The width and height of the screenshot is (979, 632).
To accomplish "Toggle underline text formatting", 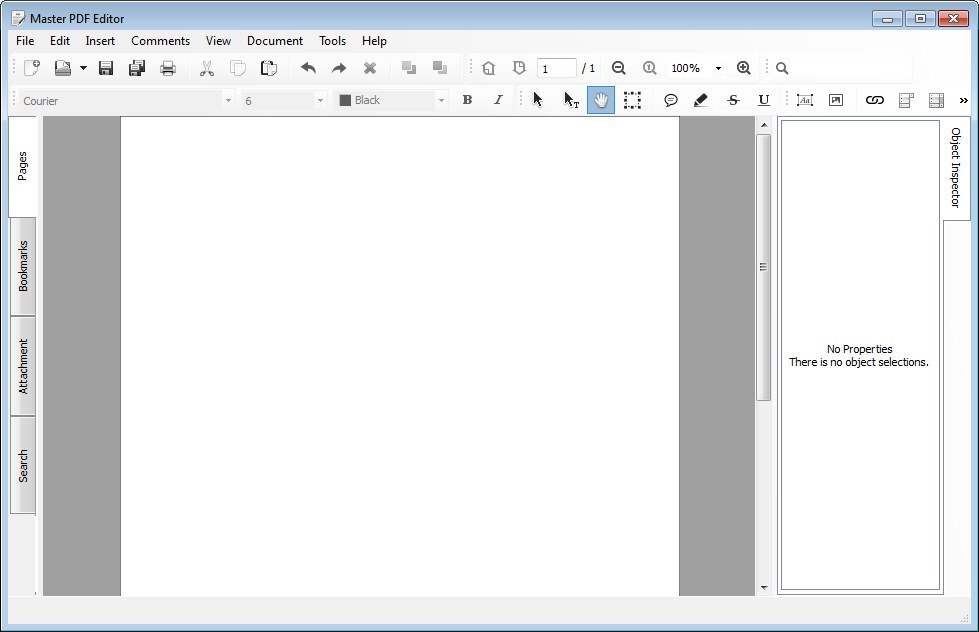I will click(x=763, y=99).
